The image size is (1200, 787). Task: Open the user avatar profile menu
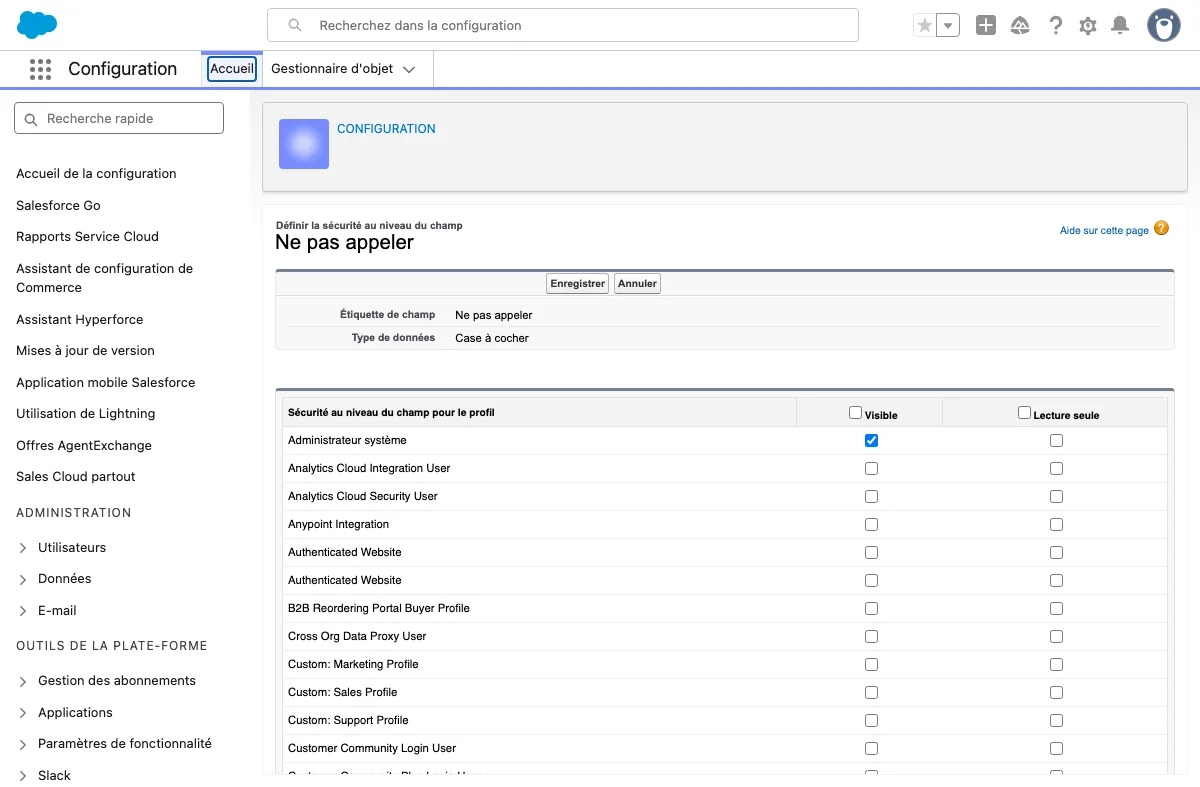1163,25
